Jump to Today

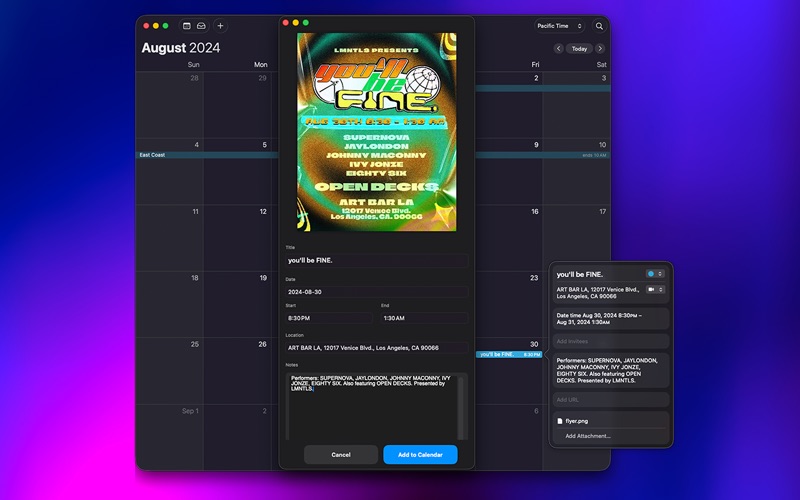pos(579,48)
